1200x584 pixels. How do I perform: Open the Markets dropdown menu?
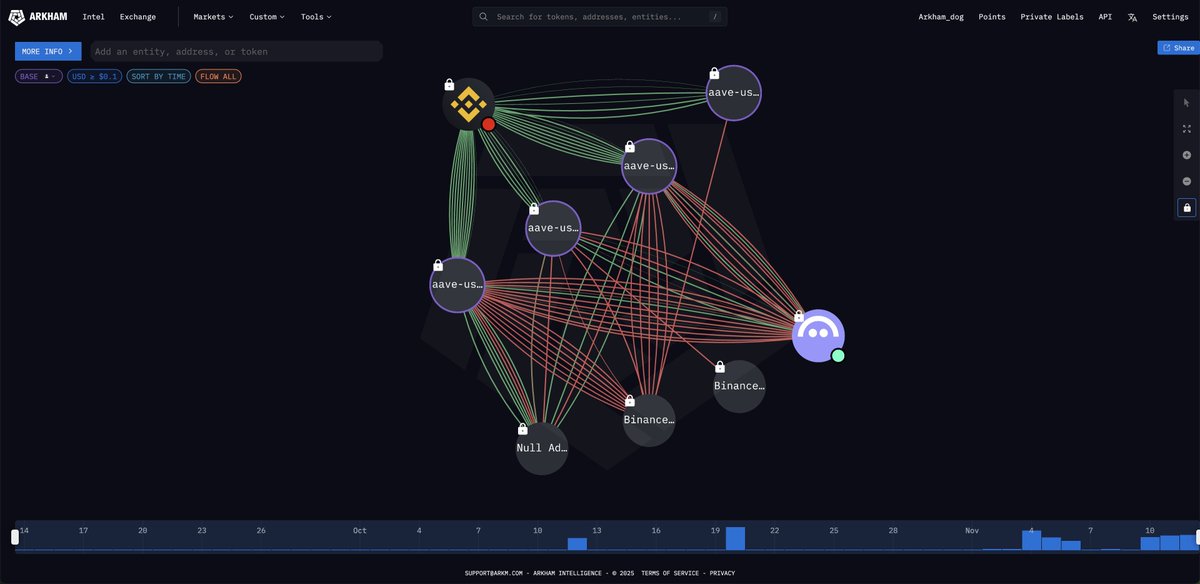pos(213,17)
